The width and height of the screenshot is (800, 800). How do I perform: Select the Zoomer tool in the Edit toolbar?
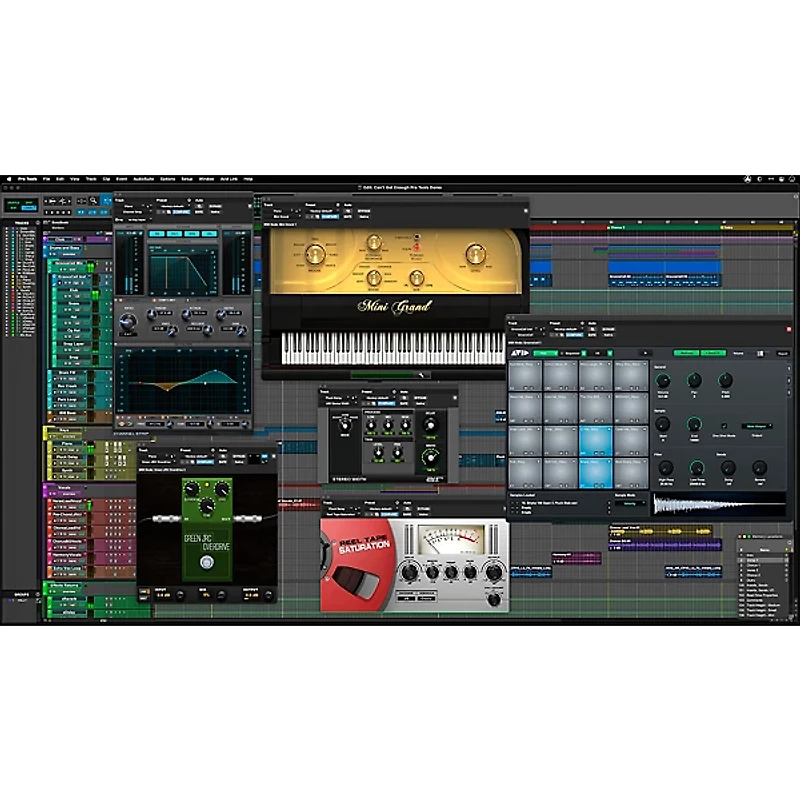tap(93, 201)
